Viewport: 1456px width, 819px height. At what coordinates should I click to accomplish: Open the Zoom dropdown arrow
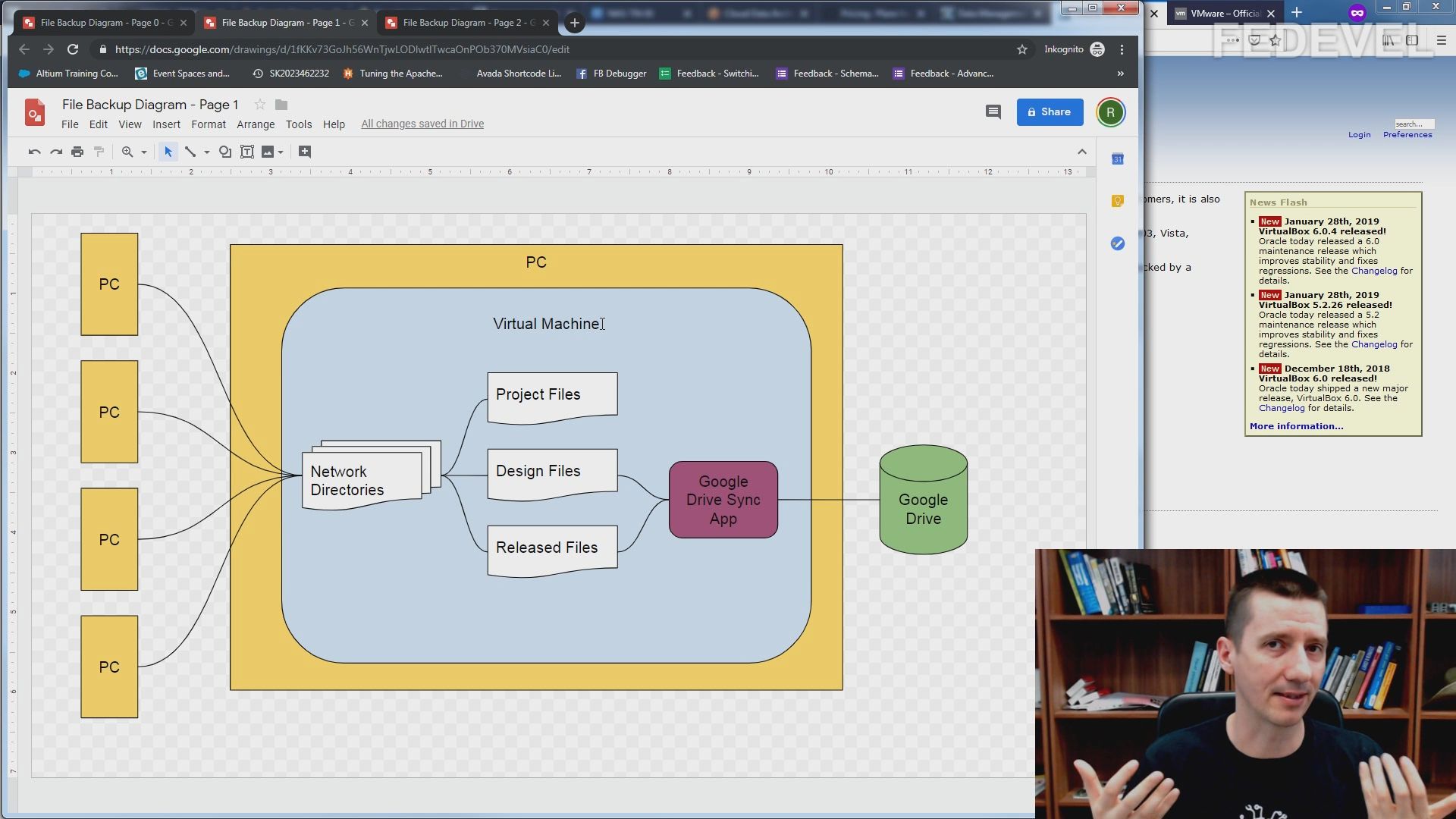pyautogui.click(x=143, y=152)
